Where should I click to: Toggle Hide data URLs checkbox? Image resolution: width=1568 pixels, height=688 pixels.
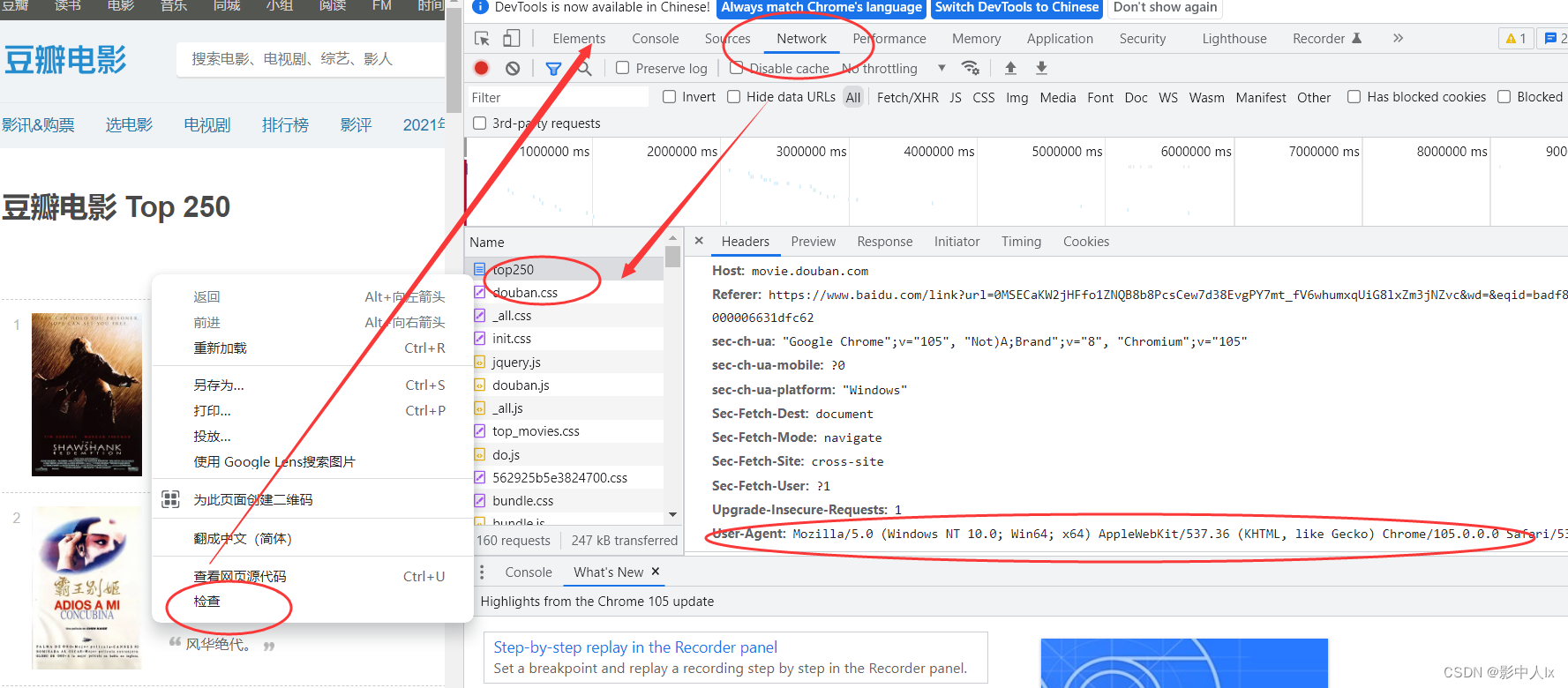(x=734, y=97)
